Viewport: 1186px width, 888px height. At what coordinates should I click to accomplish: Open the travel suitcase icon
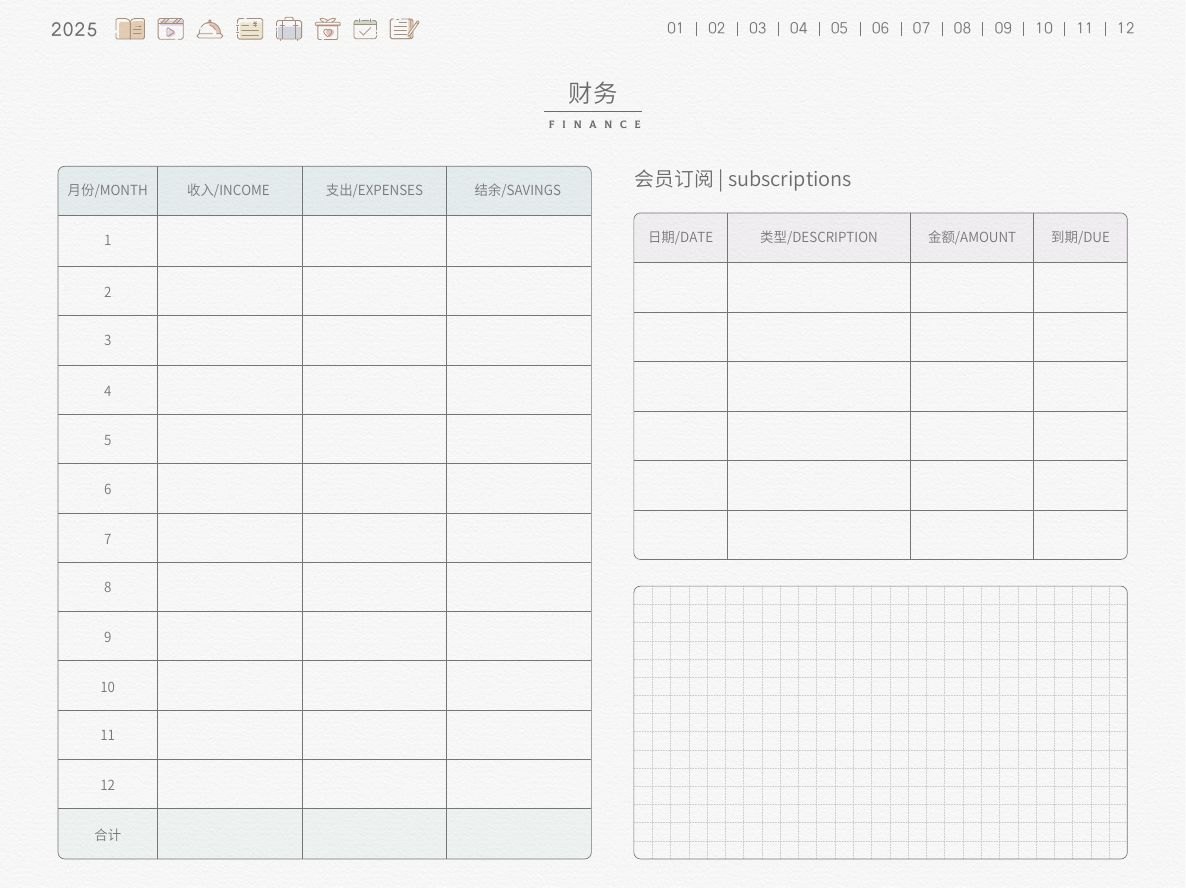[289, 29]
